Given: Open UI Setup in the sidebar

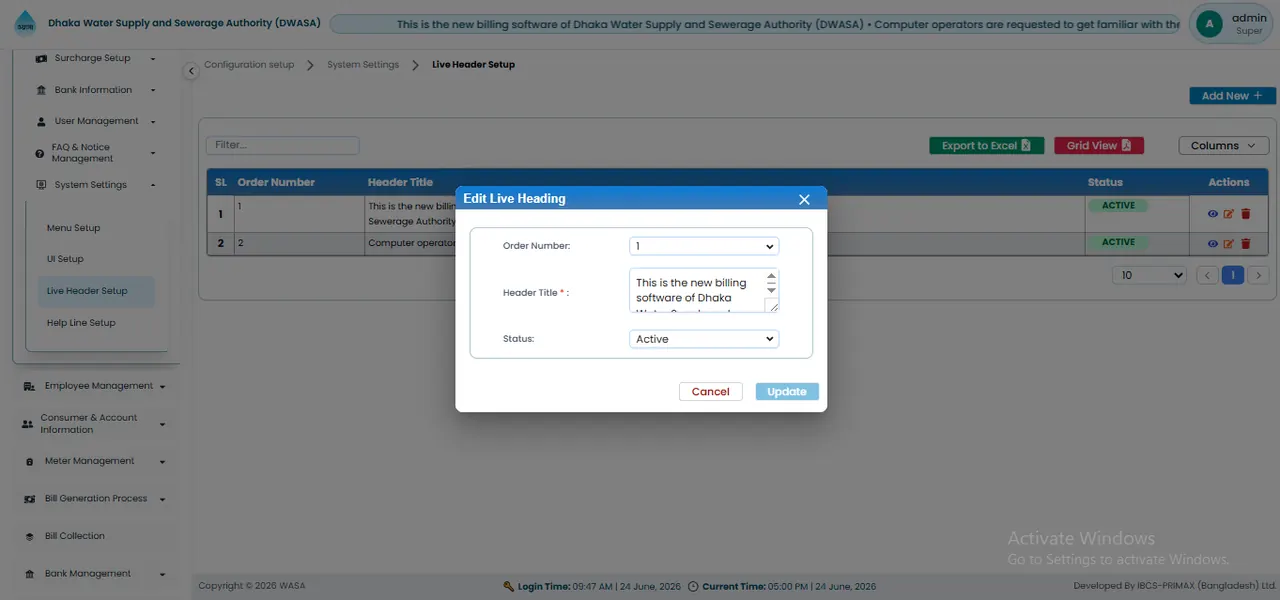Looking at the screenshot, I should (x=65, y=259).
